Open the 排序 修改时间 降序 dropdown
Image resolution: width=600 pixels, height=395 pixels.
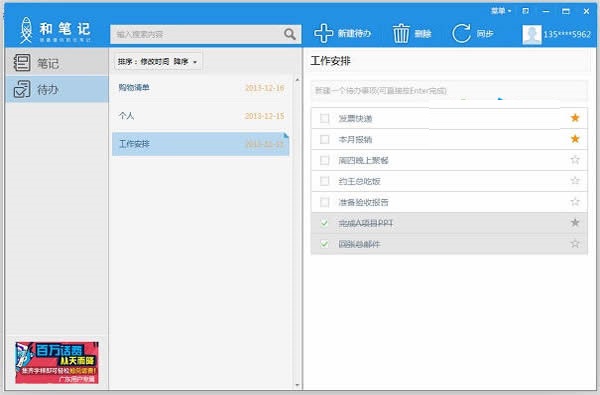click(x=157, y=62)
